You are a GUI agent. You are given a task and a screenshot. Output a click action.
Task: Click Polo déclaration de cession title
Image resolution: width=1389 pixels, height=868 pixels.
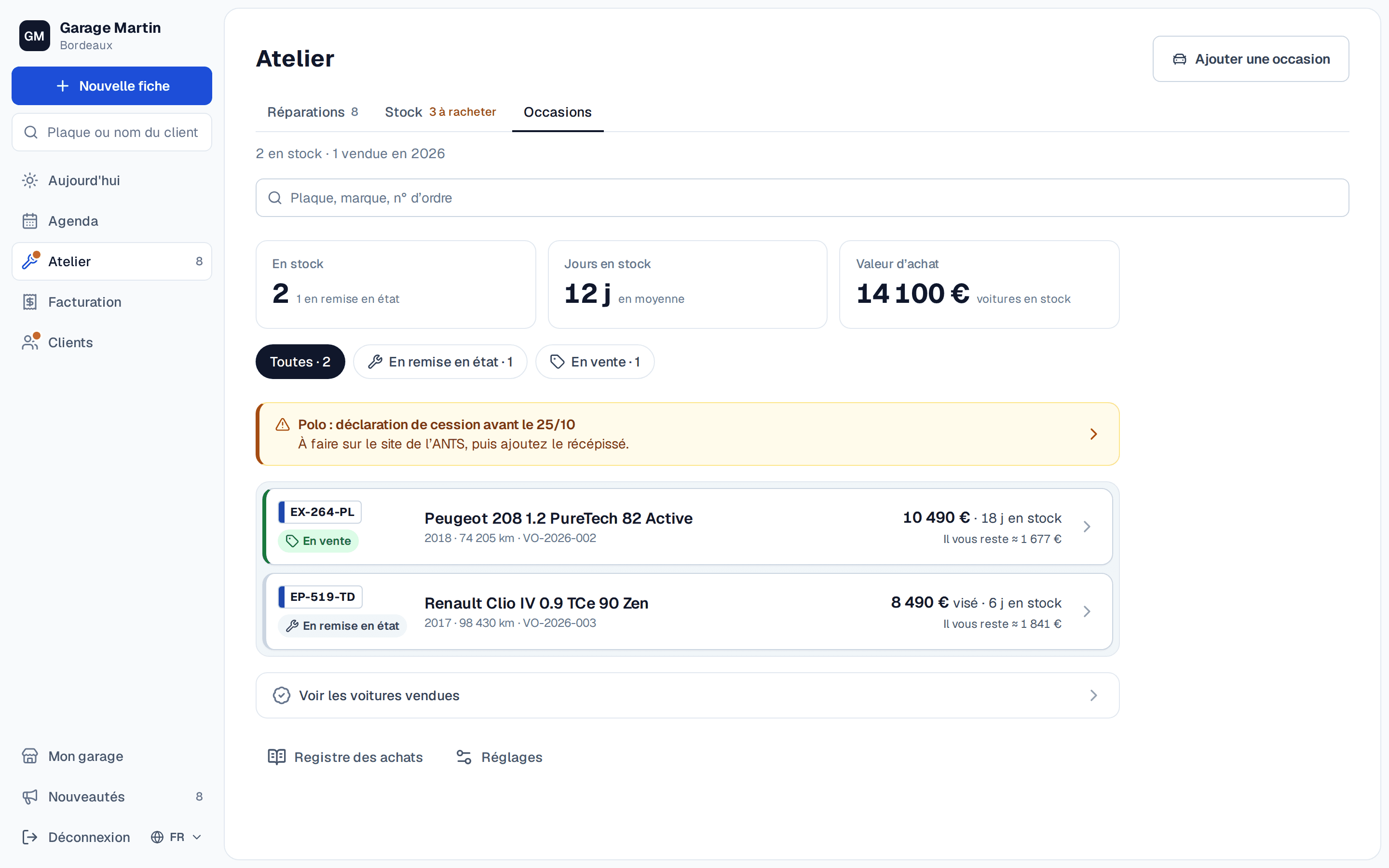(x=436, y=424)
